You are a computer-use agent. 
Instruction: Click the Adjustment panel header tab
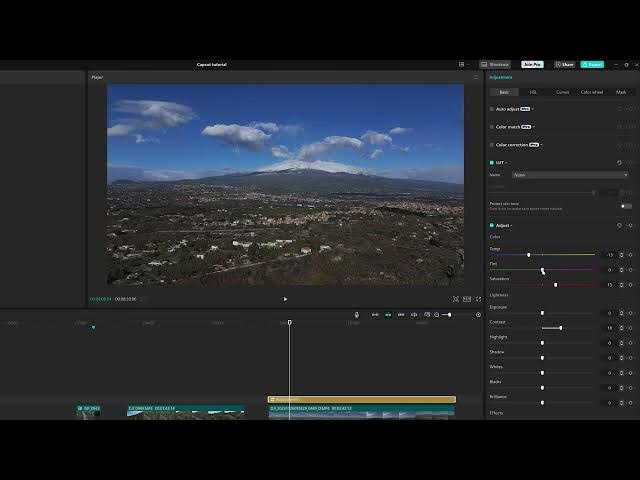pyautogui.click(x=500, y=77)
